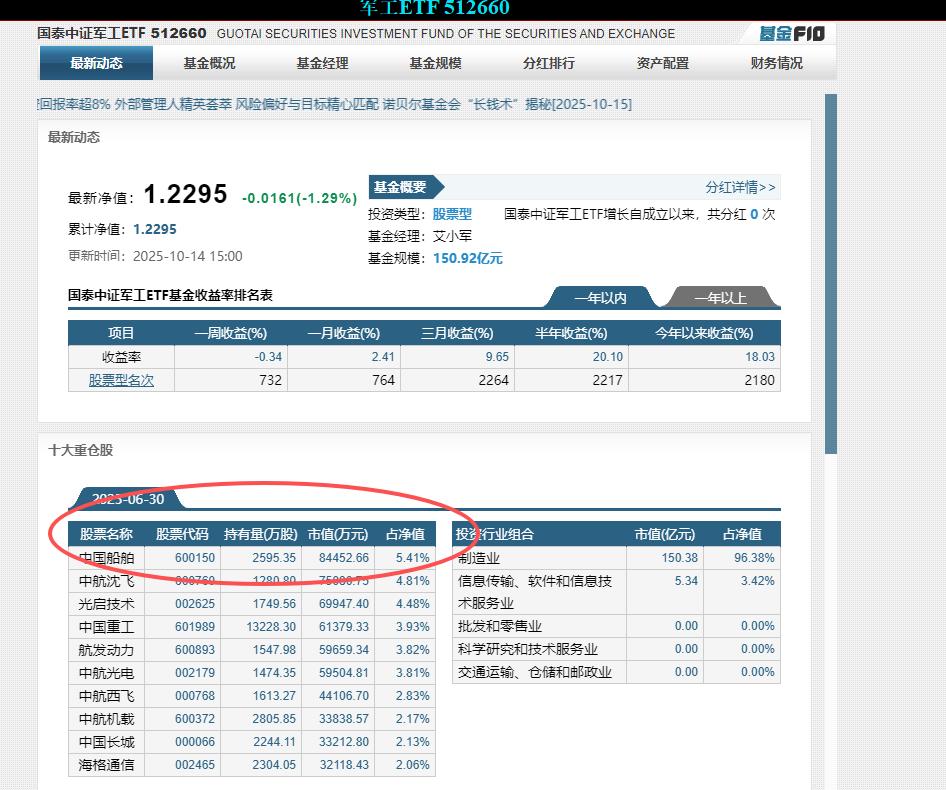The image size is (946, 790).
Task: Select the 中航西飞 stock name
Action: [106, 696]
